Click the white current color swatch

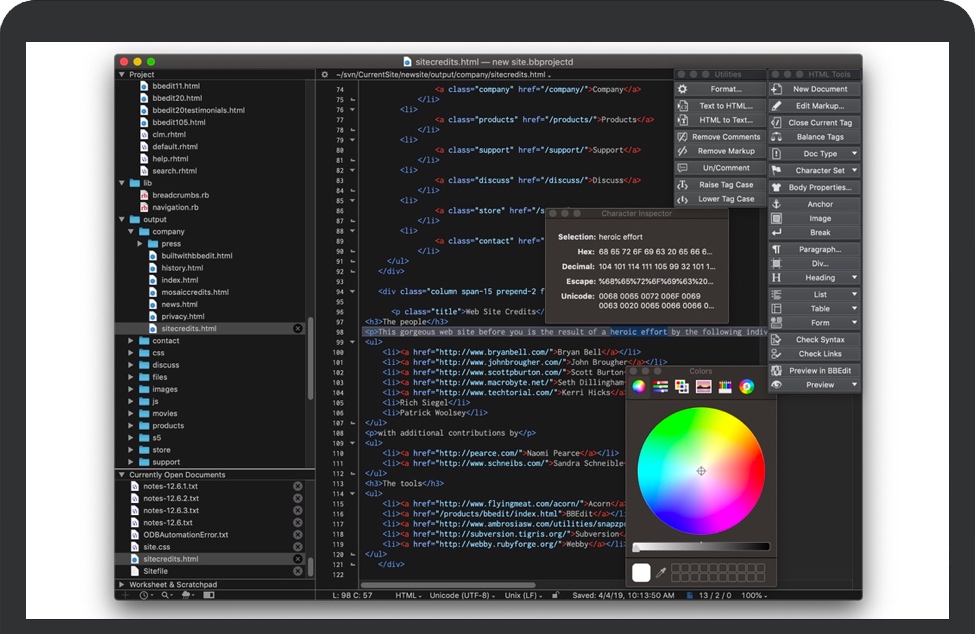(x=641, y=573)
